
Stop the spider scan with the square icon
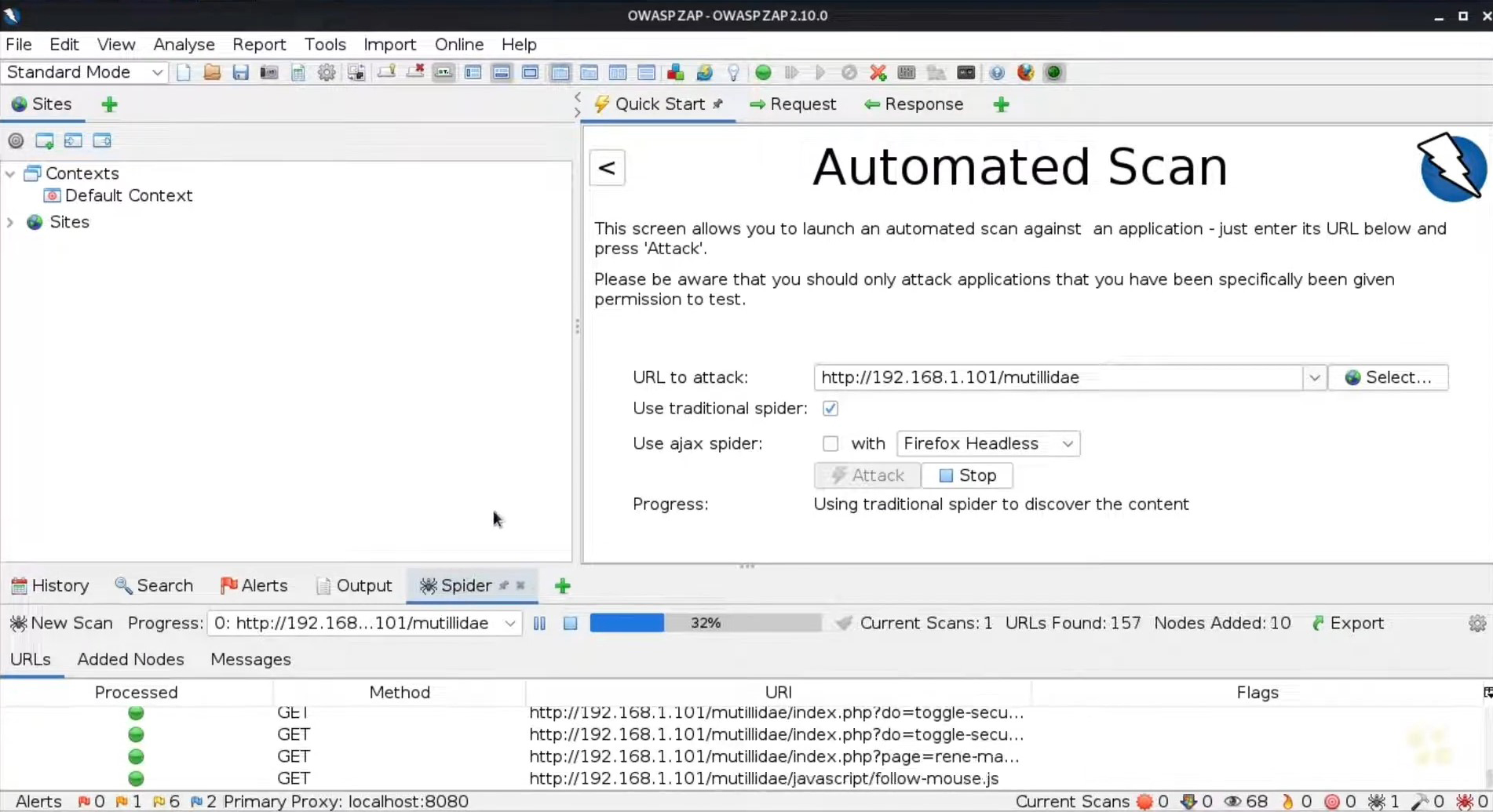(x=571, y=624)
